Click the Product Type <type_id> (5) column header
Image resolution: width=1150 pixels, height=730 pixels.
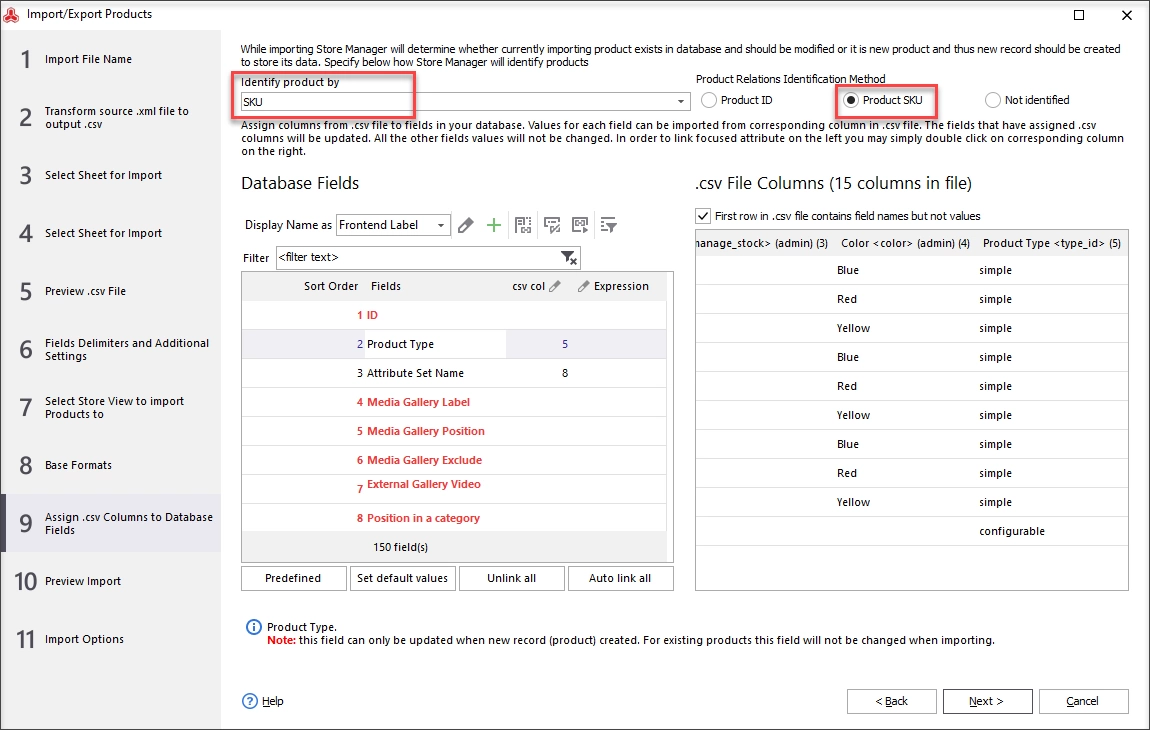point(1052,243)
